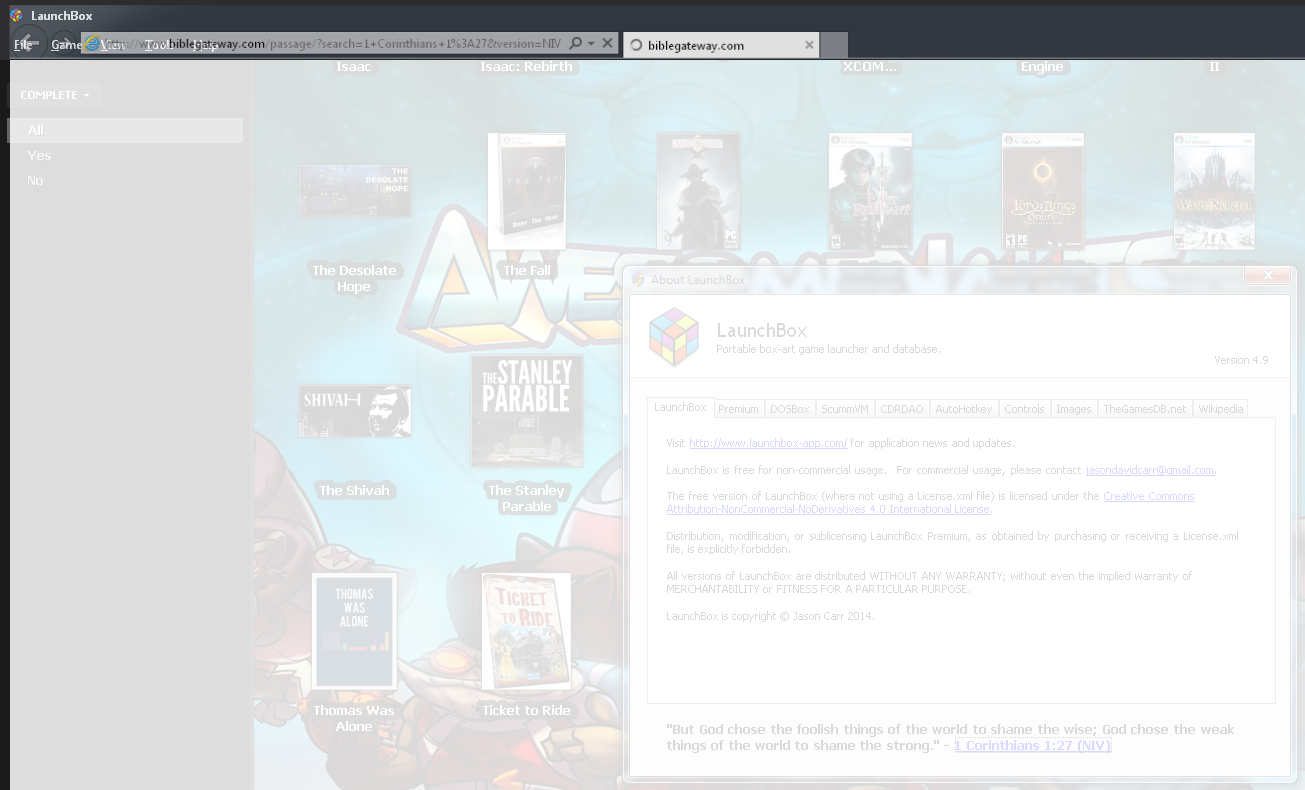
Task: Switch to the Premium tab
Action: coord(738,409)
